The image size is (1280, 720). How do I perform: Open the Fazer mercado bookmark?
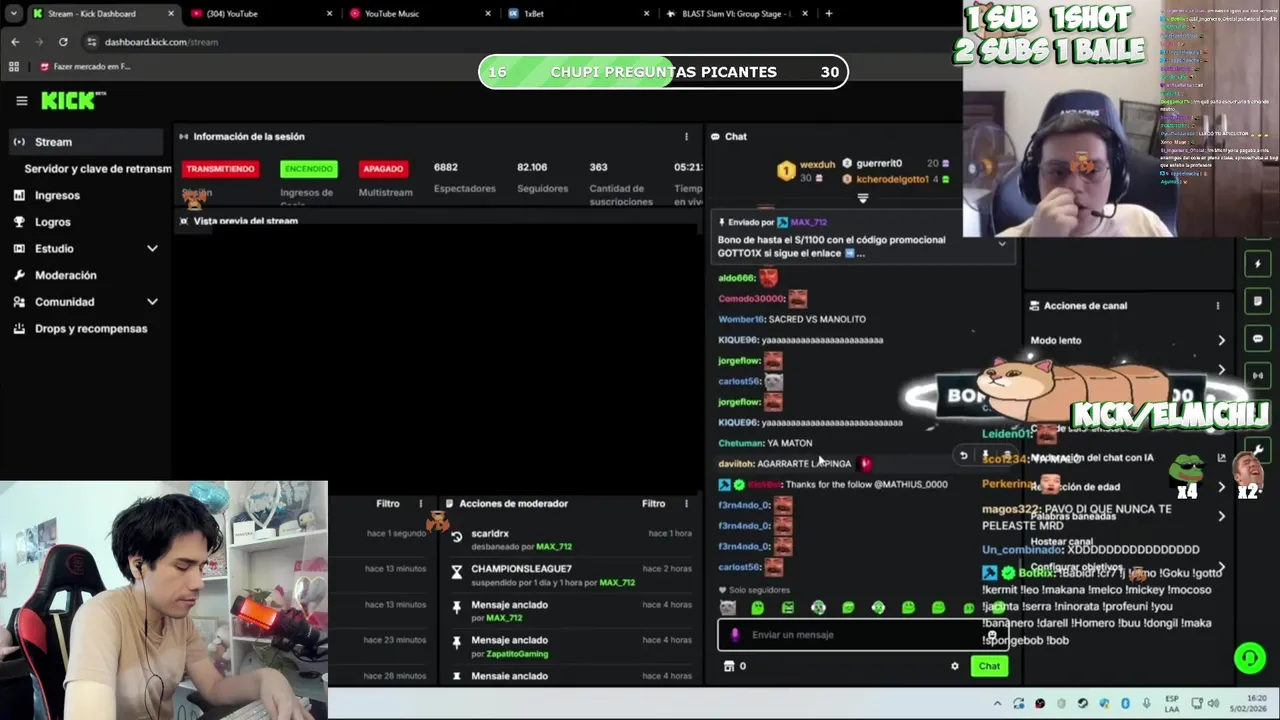point(85,67)
